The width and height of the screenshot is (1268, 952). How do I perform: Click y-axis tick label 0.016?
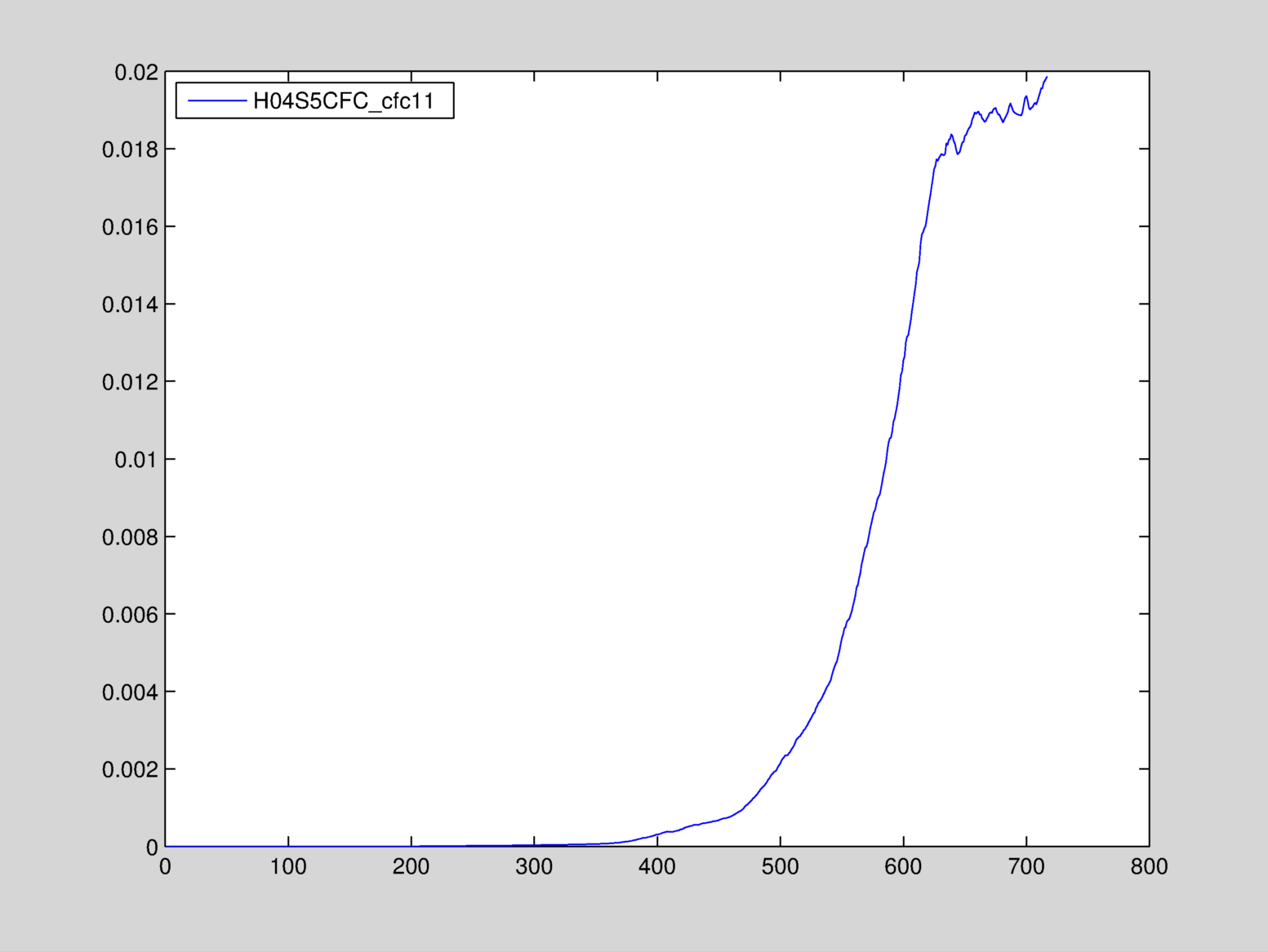[130, 227]
